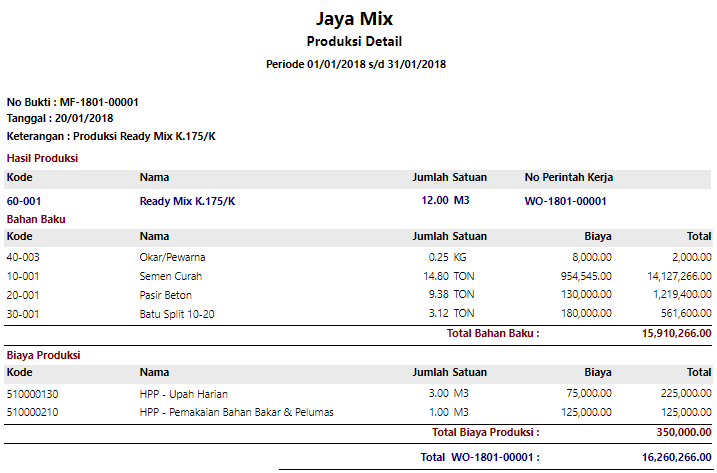Screen dimensions: 717x473
Task: Select the grand total 16,260,266.00
Action: click(x=669, y=457)
